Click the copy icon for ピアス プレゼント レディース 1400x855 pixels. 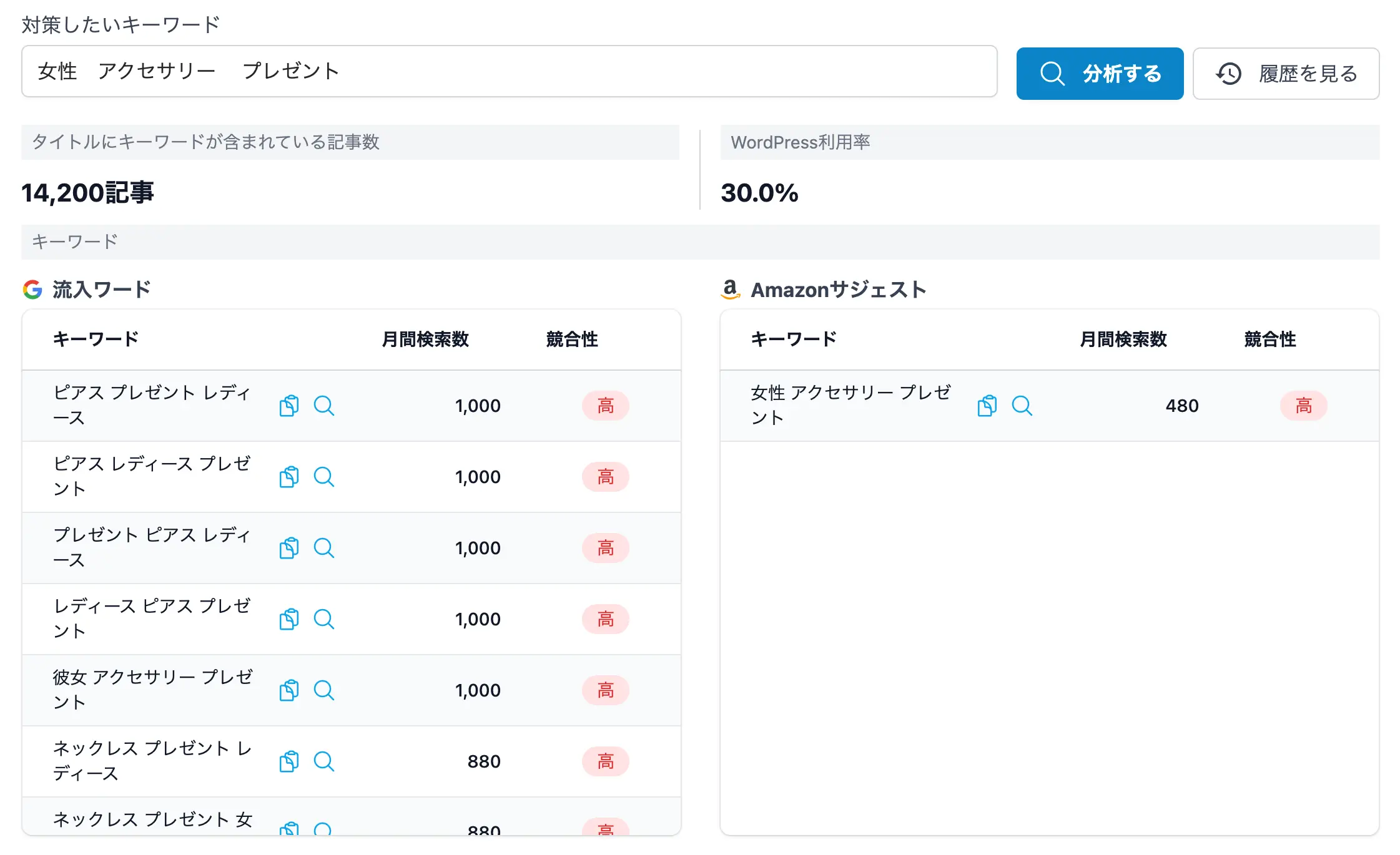288,406
